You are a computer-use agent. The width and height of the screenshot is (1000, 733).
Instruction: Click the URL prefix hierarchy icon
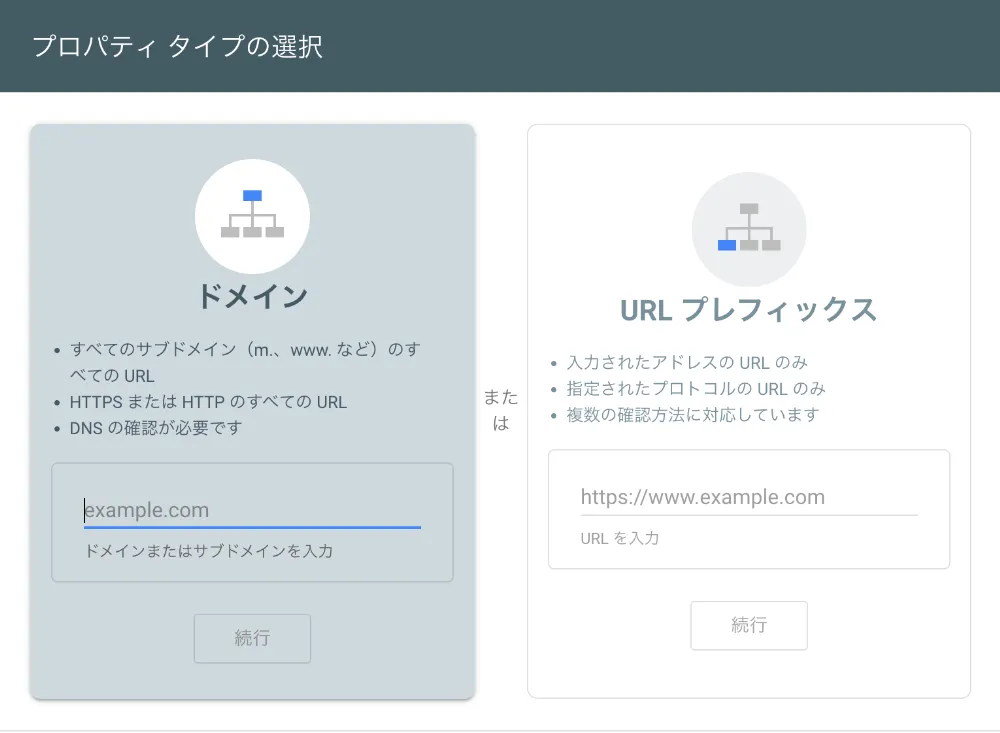pos(749,229)
